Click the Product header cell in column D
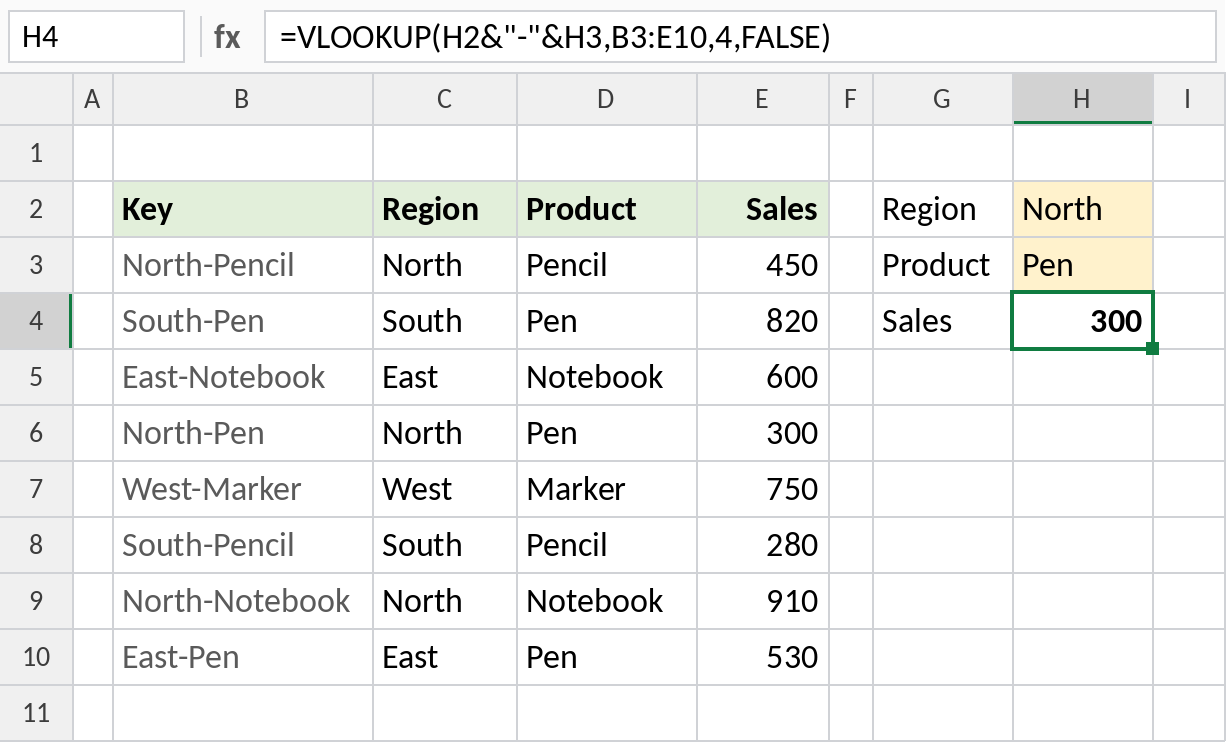The width and height of the screenshot is (1226, 742). coord(607,209)
